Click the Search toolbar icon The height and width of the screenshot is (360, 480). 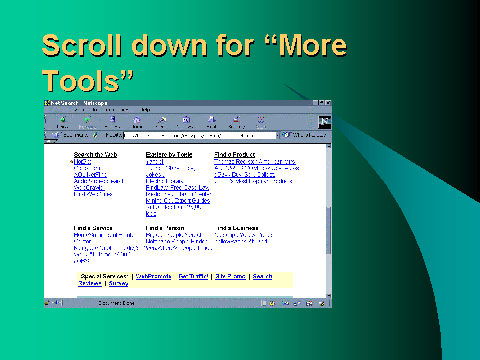pyautogui.click(x=162, y=120)
